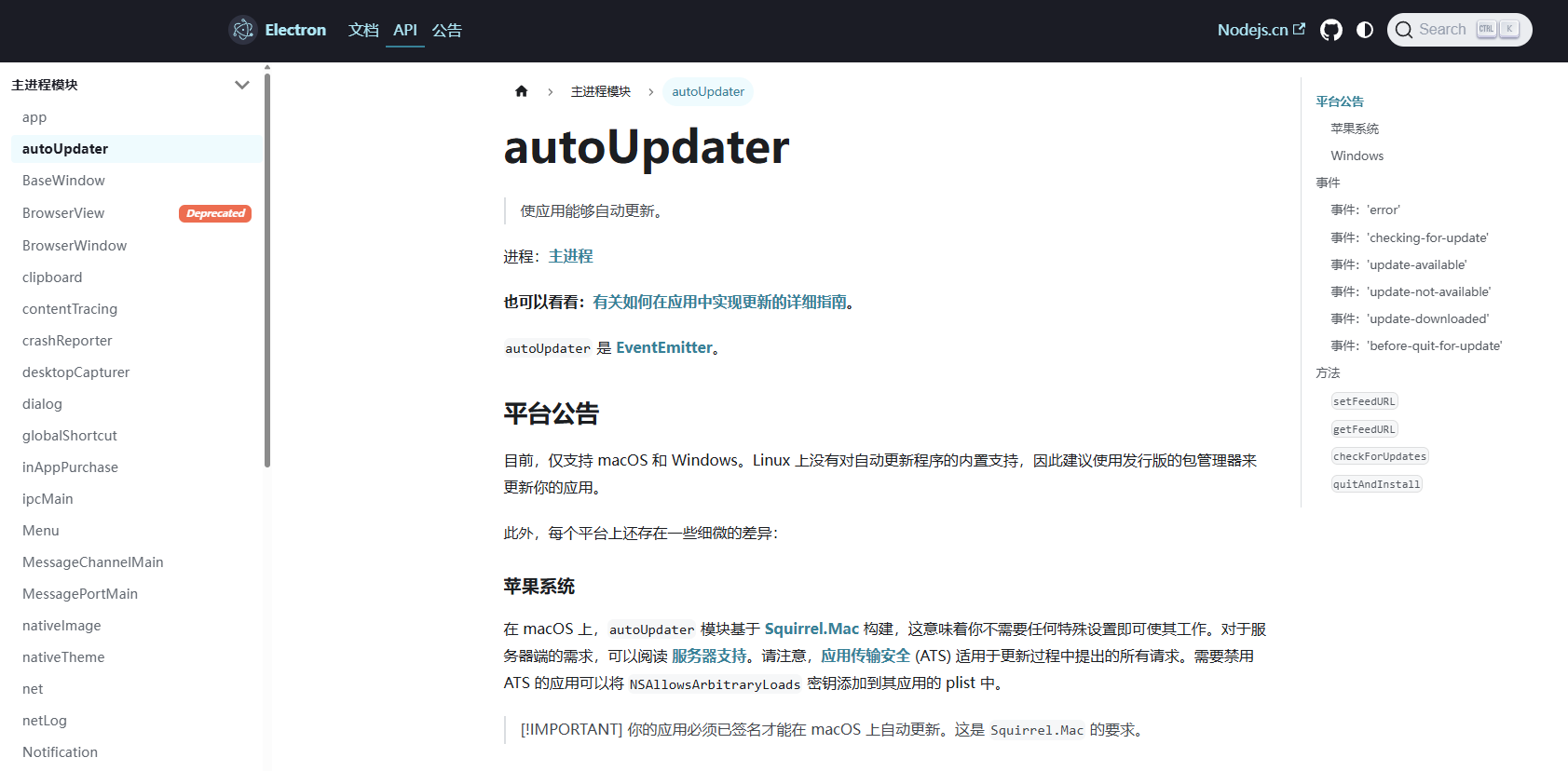Viewport: 1568px width, 771px height.
Task: Collapse the 主进程模块 sidebar category
Action: (242, 85)
